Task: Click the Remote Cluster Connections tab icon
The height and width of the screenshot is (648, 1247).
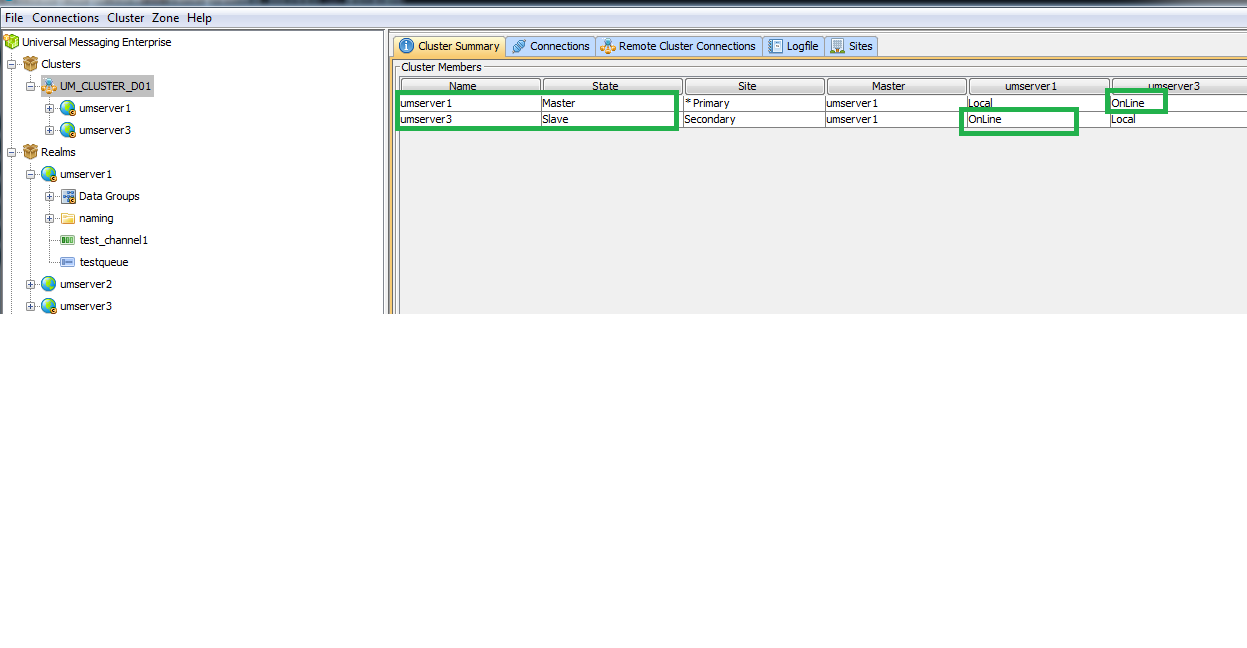Action: pos(607,46)
